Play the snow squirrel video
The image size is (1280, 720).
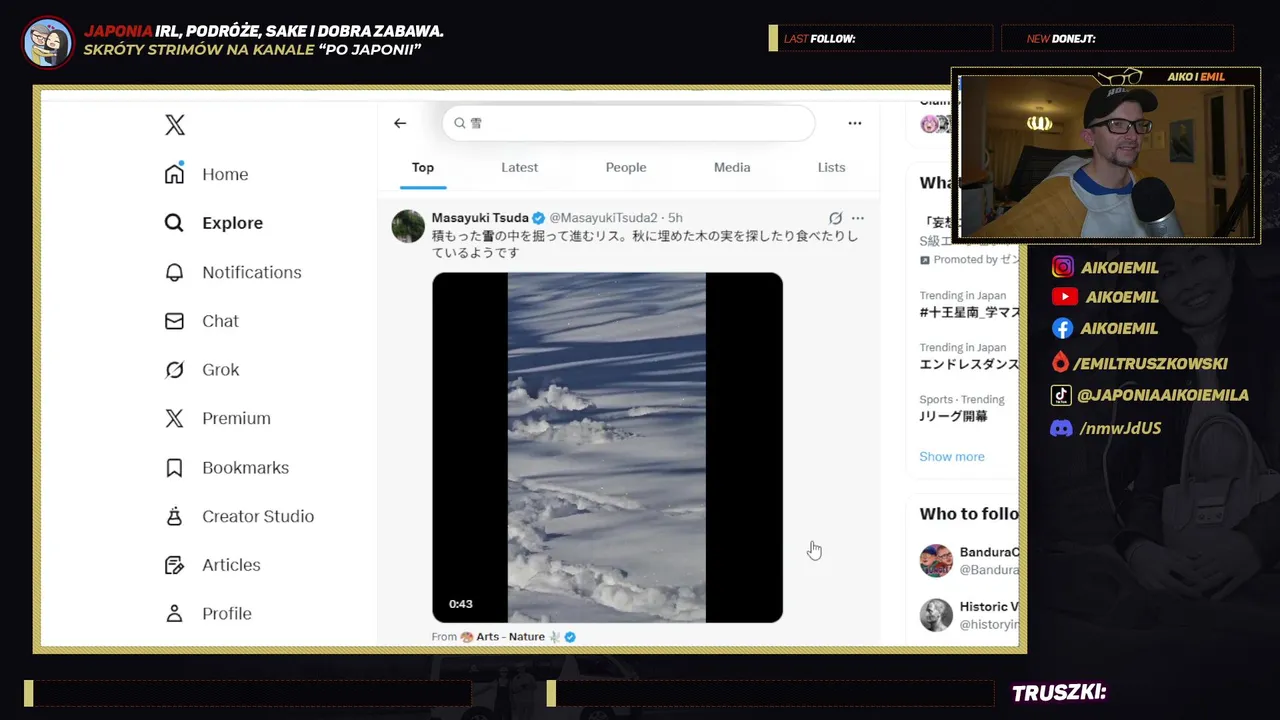point(607,447)
